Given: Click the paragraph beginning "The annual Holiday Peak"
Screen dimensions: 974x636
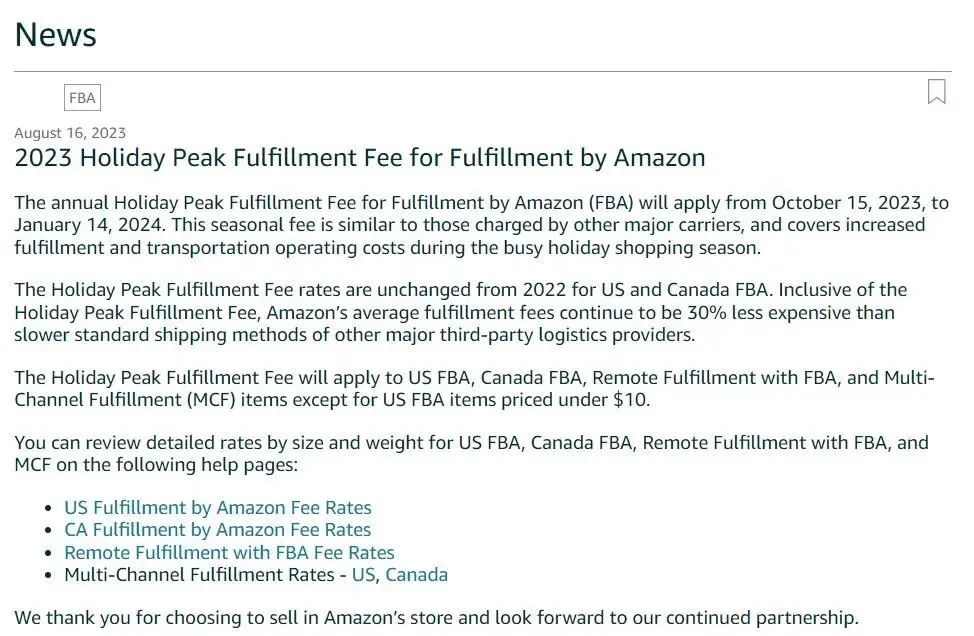Looking at the screenshot, I should coord(480,225).
